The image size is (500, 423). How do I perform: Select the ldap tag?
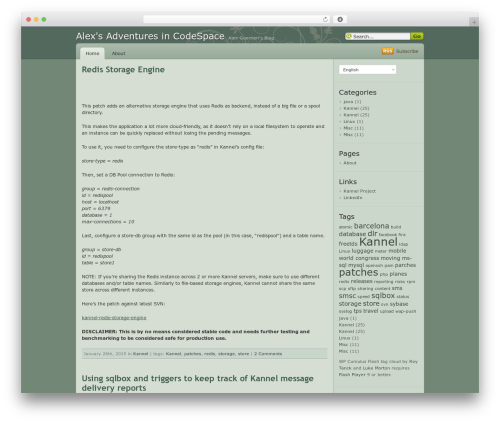(x=403, y=244)
